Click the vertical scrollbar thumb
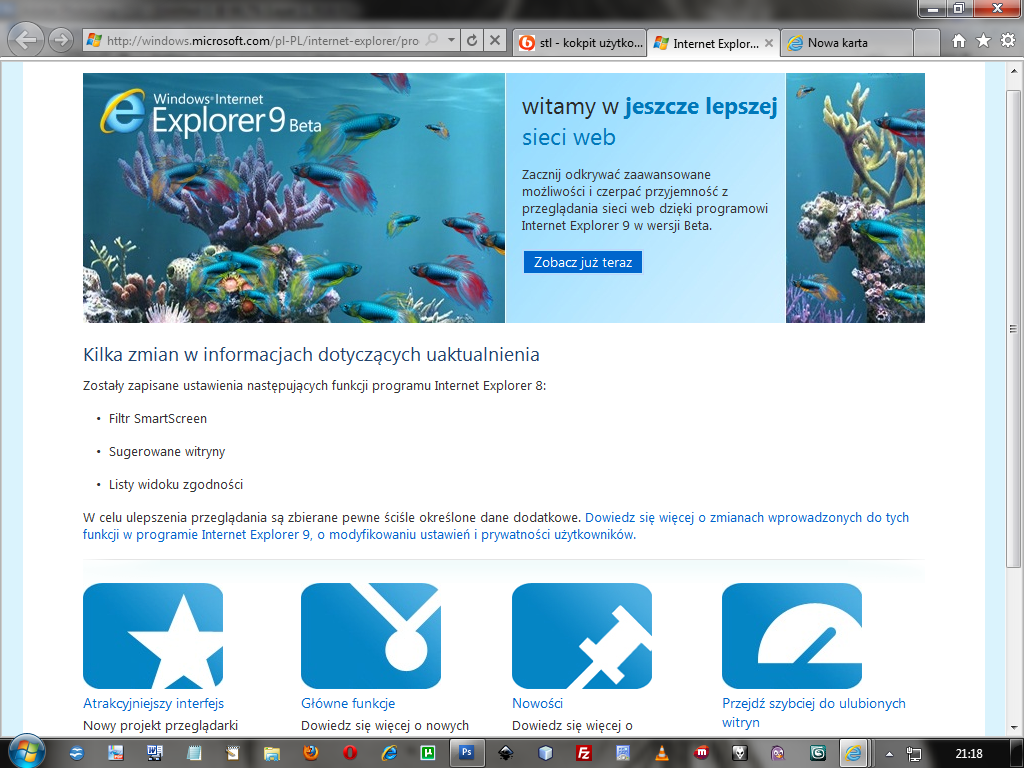Screen dimensions: 1024x768 1014,328
